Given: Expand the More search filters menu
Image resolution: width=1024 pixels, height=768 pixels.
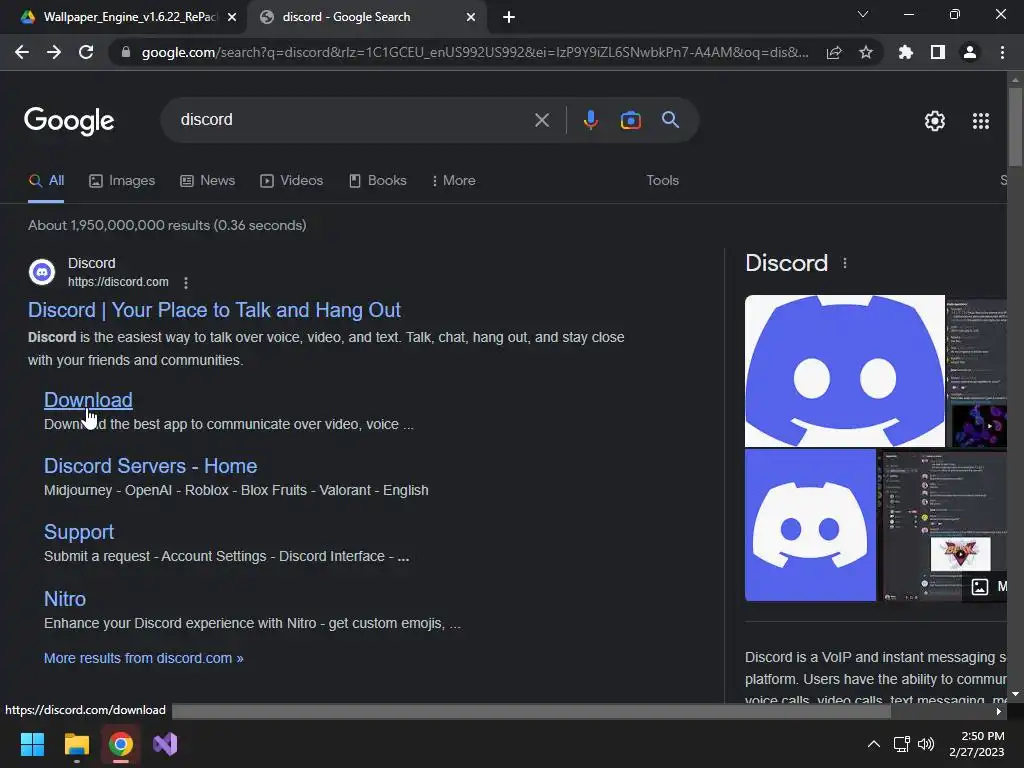Looking at the screenshot, I should (453, 180).
